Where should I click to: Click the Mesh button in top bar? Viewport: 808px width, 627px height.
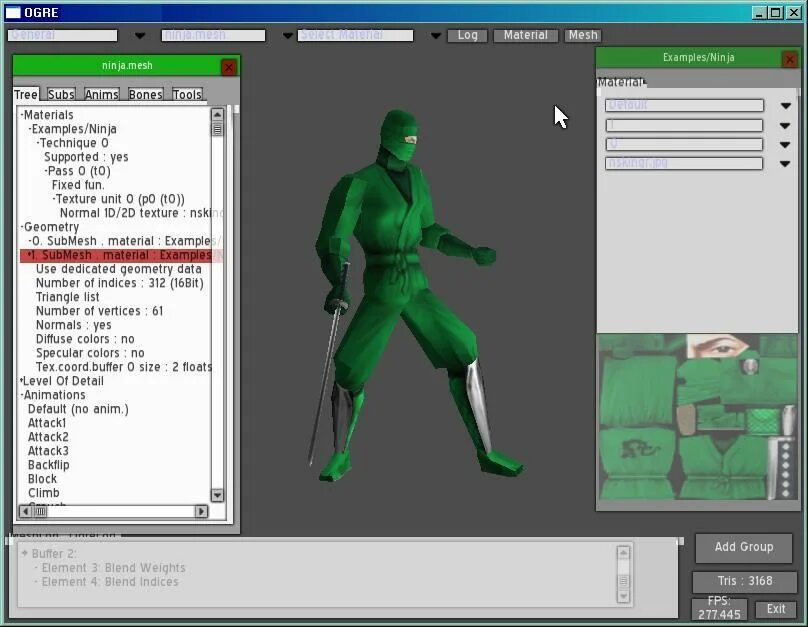tap(583, 35)
